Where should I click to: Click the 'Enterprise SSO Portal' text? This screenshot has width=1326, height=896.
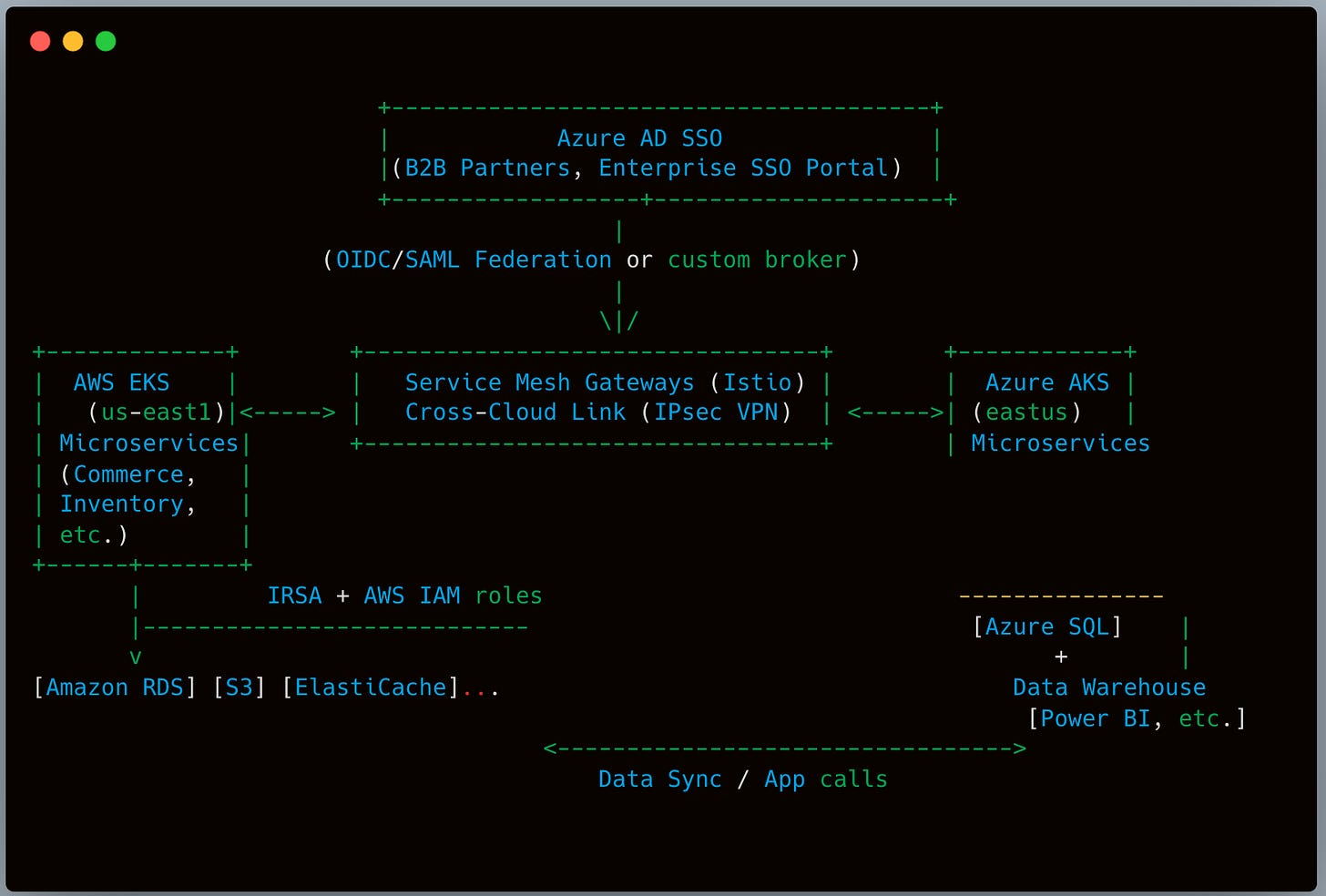743,168
